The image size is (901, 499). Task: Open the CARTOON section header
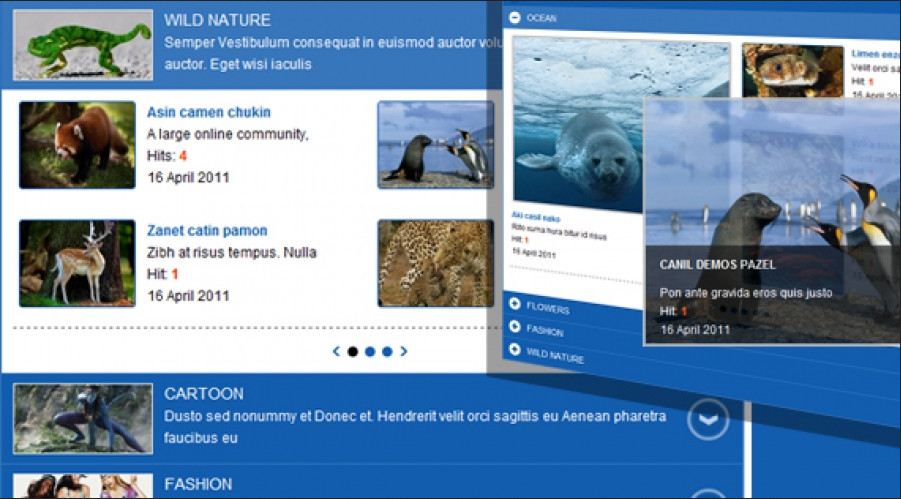click(204, 394)
